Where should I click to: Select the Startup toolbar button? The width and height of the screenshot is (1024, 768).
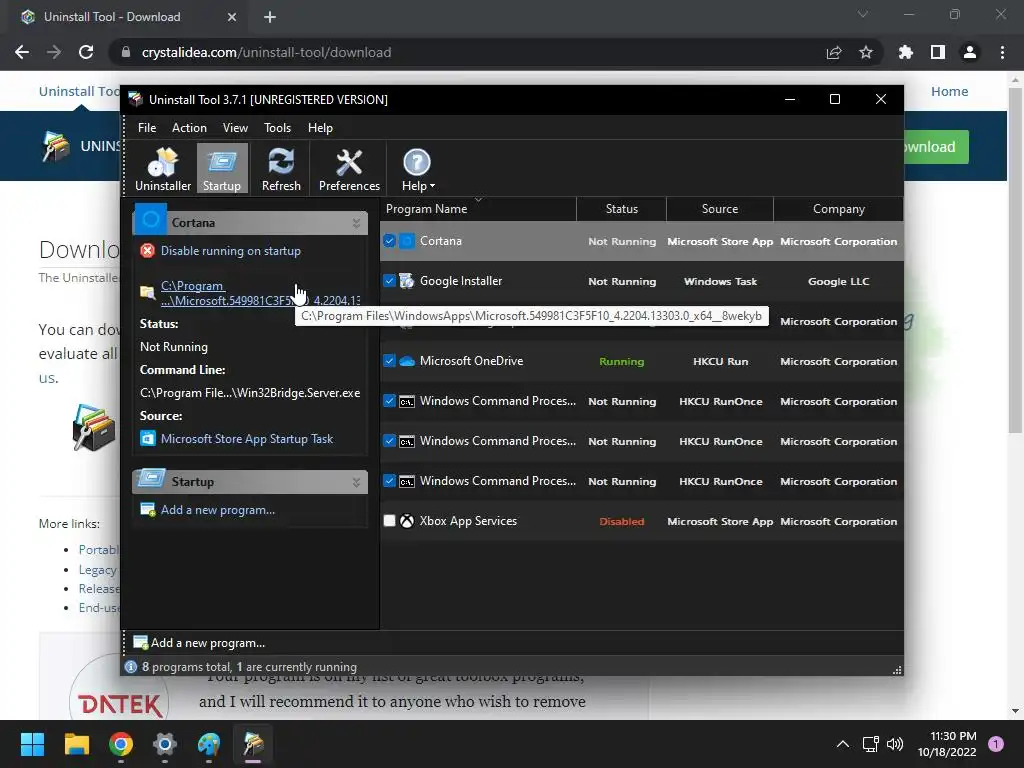(x=222, y=169)
